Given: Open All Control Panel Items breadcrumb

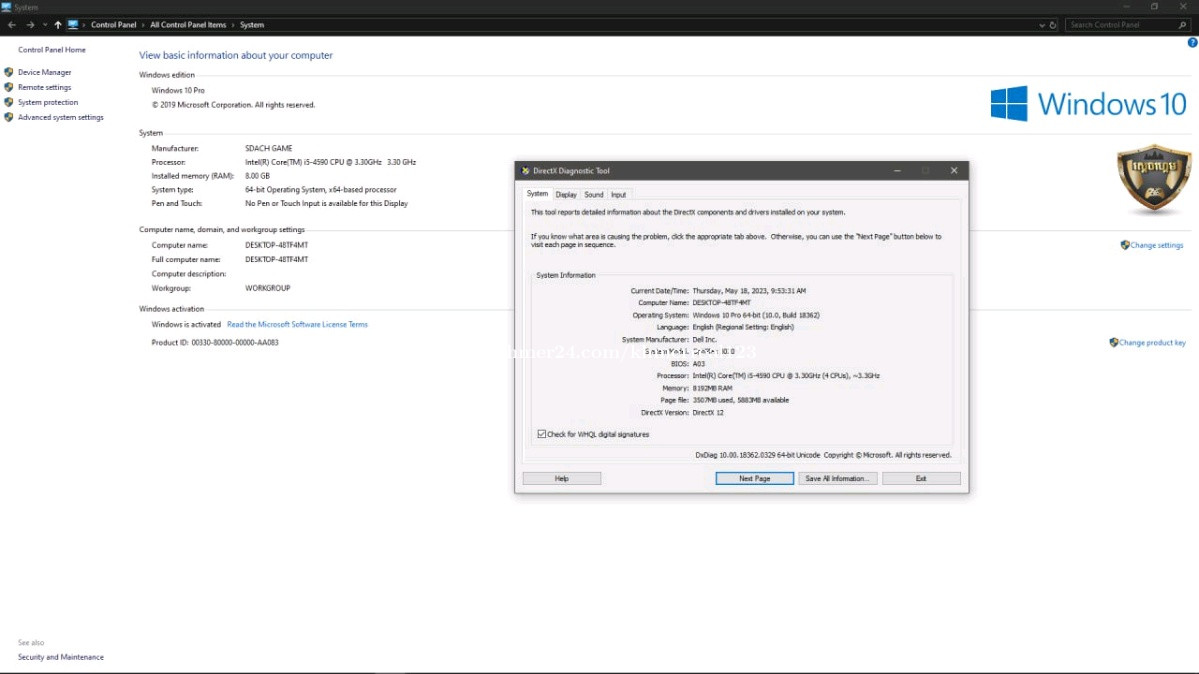Looking at the screenshot, I should (188, 24).
